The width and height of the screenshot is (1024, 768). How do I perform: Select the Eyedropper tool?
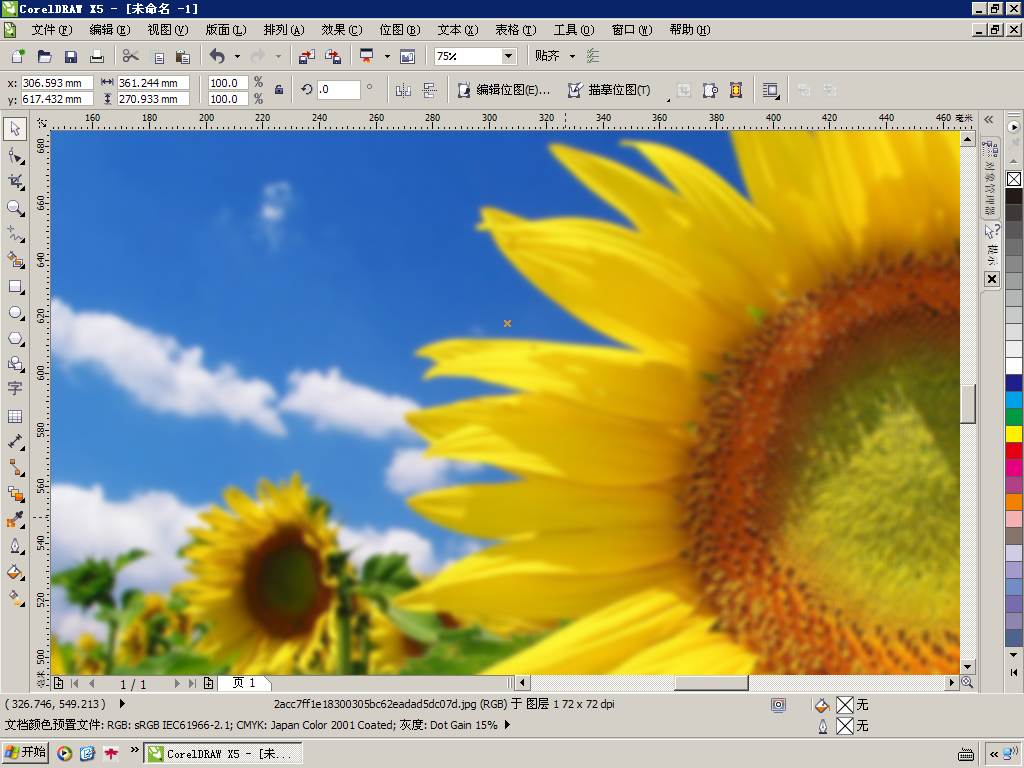click(15, 520)
